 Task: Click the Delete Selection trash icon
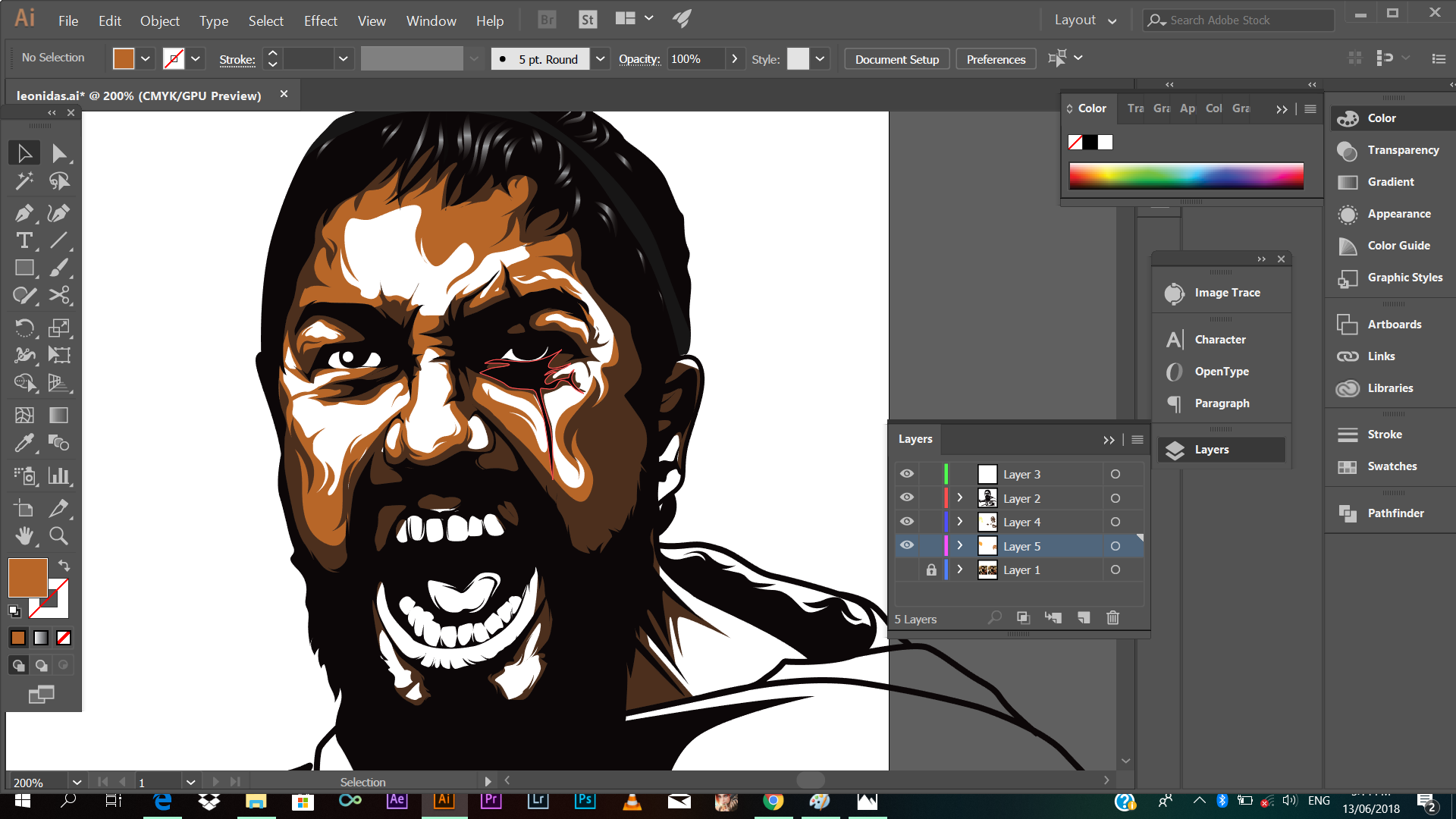(1112, 618)
